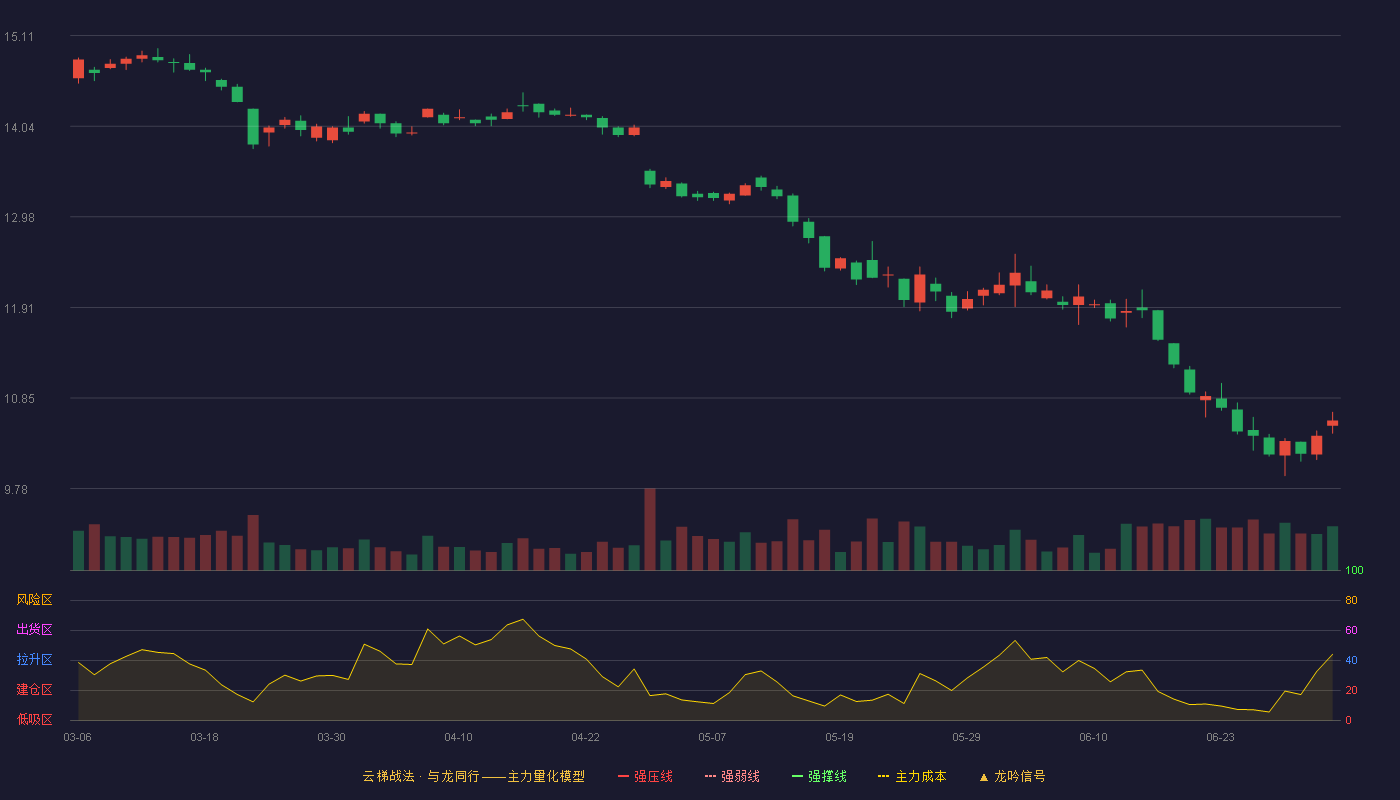
Task: Click the 龙吟信号 triangle legend icon
Action: 984,776
